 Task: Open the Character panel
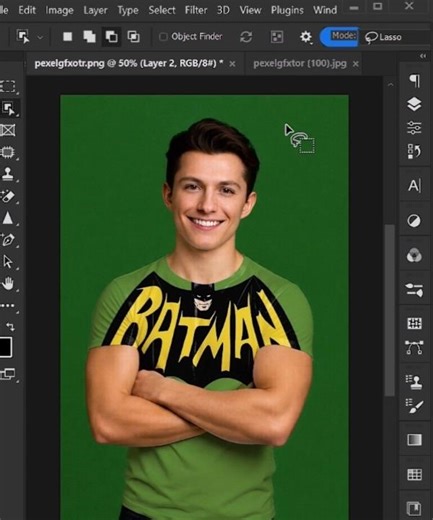(x=414, y=186)
